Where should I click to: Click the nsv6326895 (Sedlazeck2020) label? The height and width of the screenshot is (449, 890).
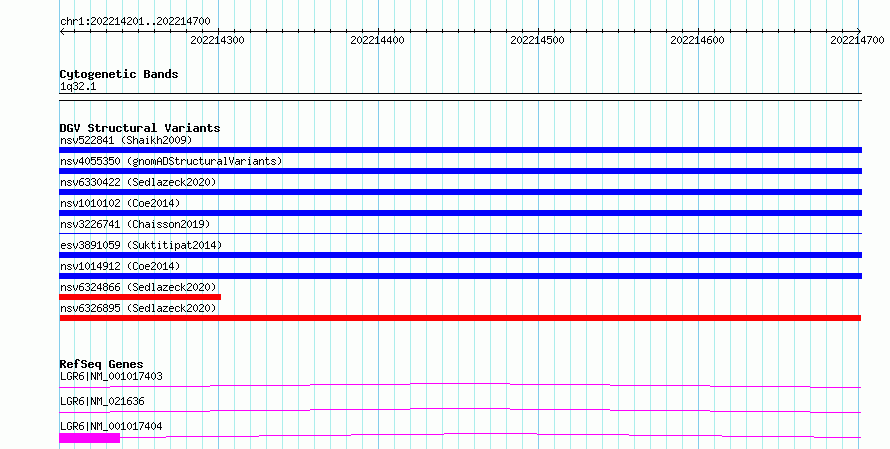(x=138, y=308)
